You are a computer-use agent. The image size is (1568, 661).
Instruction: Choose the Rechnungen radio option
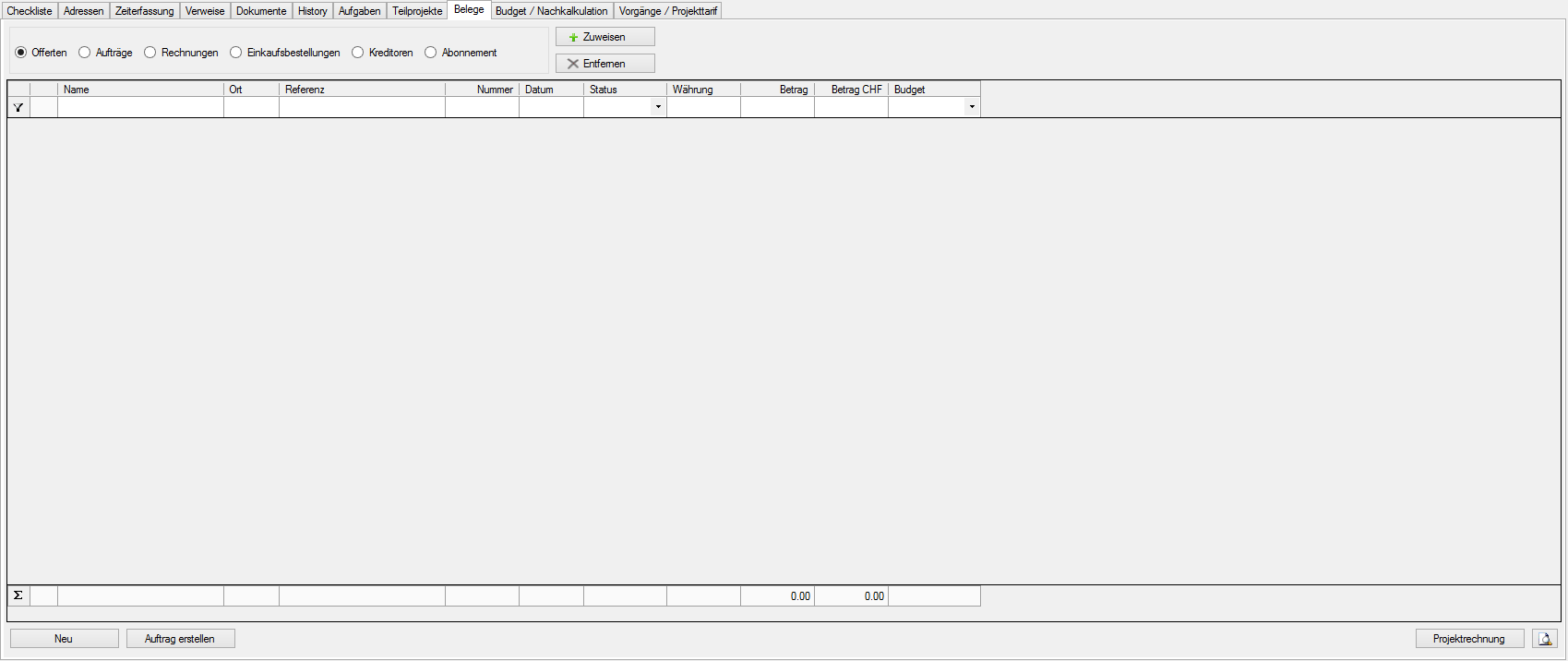(x=150, y=53)
